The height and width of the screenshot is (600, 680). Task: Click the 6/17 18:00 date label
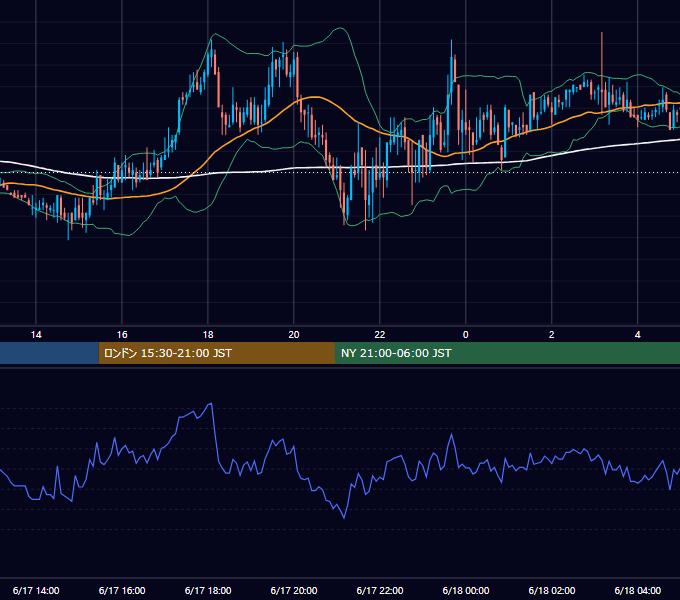click(208, 590)
